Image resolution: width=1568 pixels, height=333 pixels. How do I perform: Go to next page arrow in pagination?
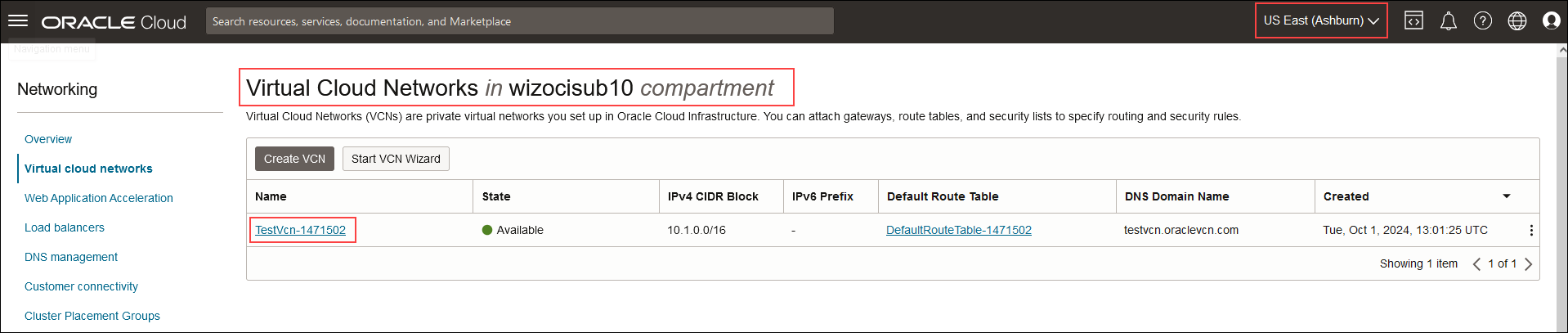tap(1528, 264)
